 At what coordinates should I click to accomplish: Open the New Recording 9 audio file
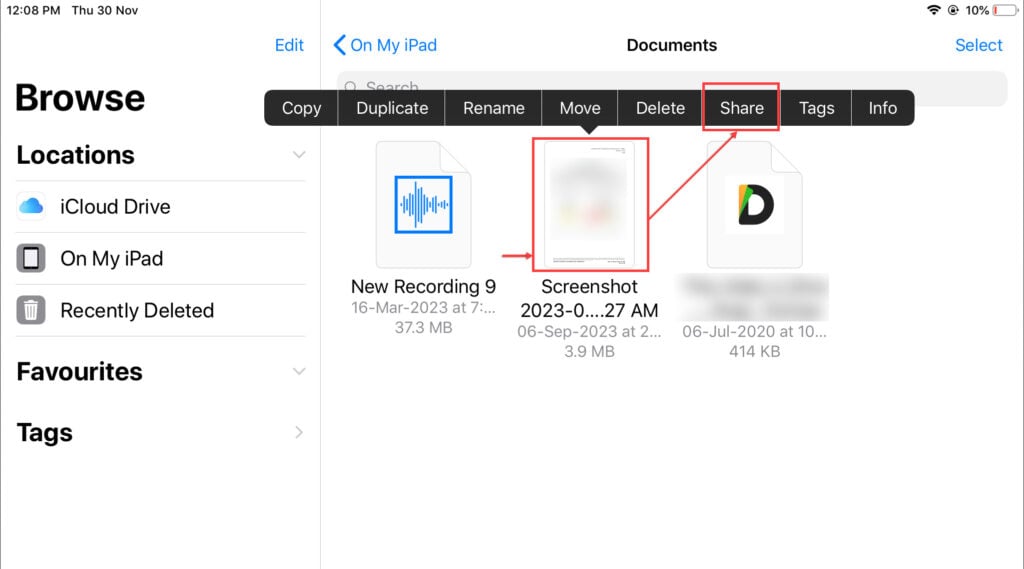pos(423,204)
